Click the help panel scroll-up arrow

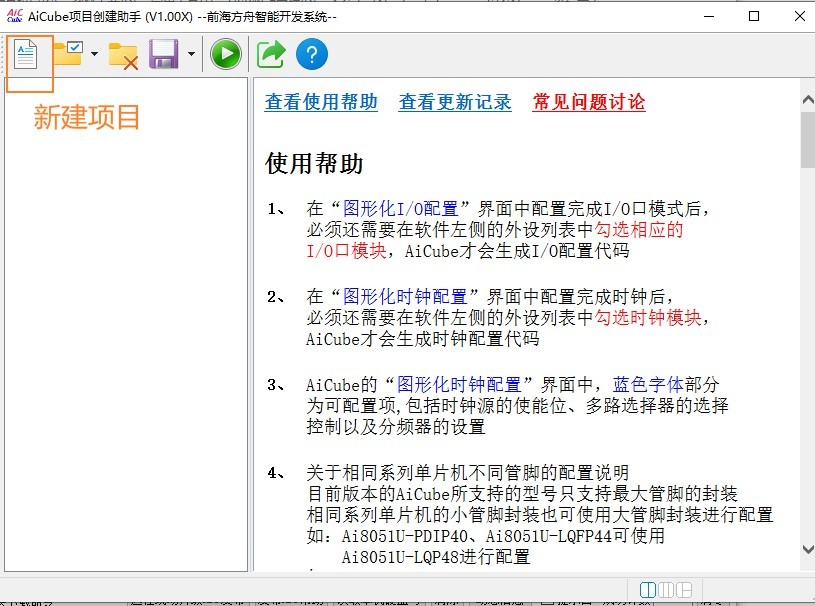pyautogui.click(x=807, y=98)
